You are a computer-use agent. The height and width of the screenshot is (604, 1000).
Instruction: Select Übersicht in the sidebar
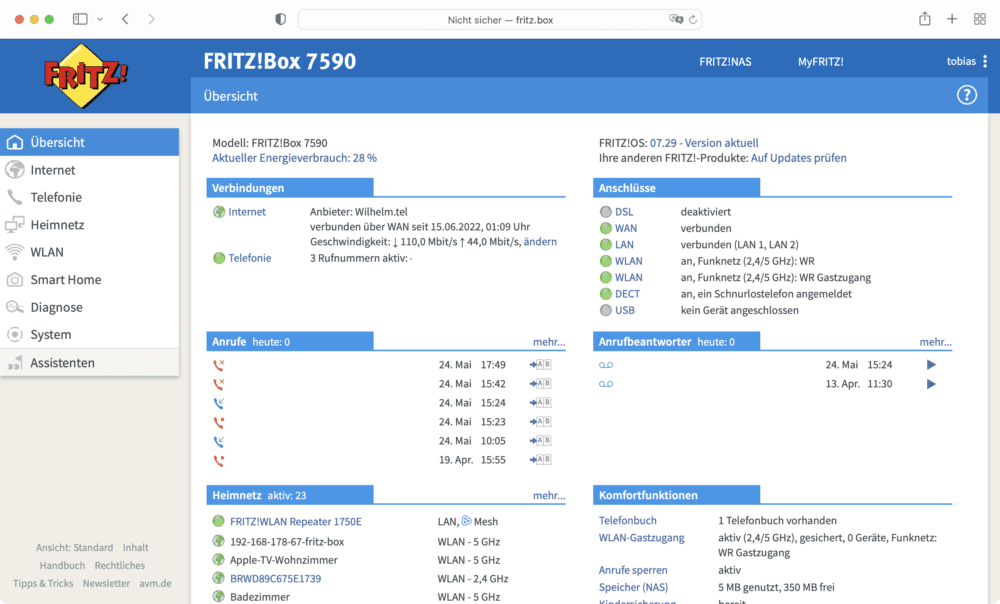(89, 142)
